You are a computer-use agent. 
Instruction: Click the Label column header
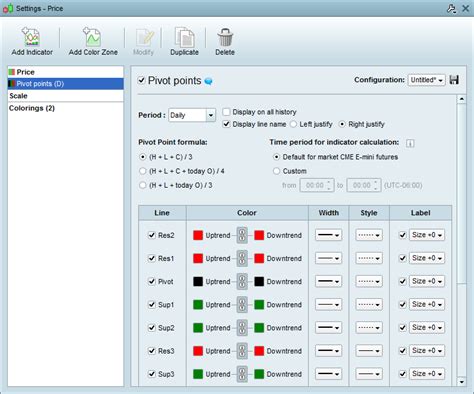(420, 213)
